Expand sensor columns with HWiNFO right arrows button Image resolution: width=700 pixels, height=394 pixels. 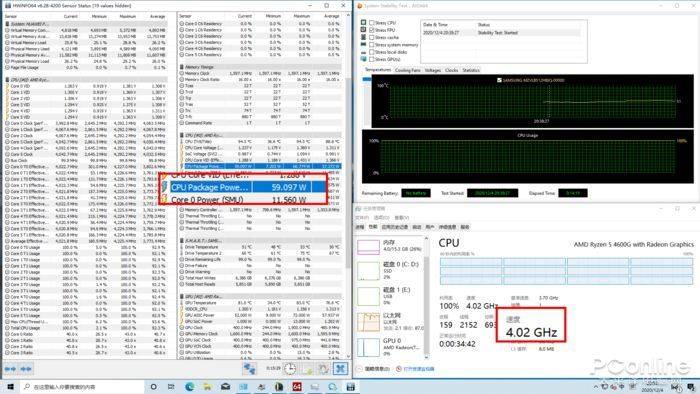(26, 369)
